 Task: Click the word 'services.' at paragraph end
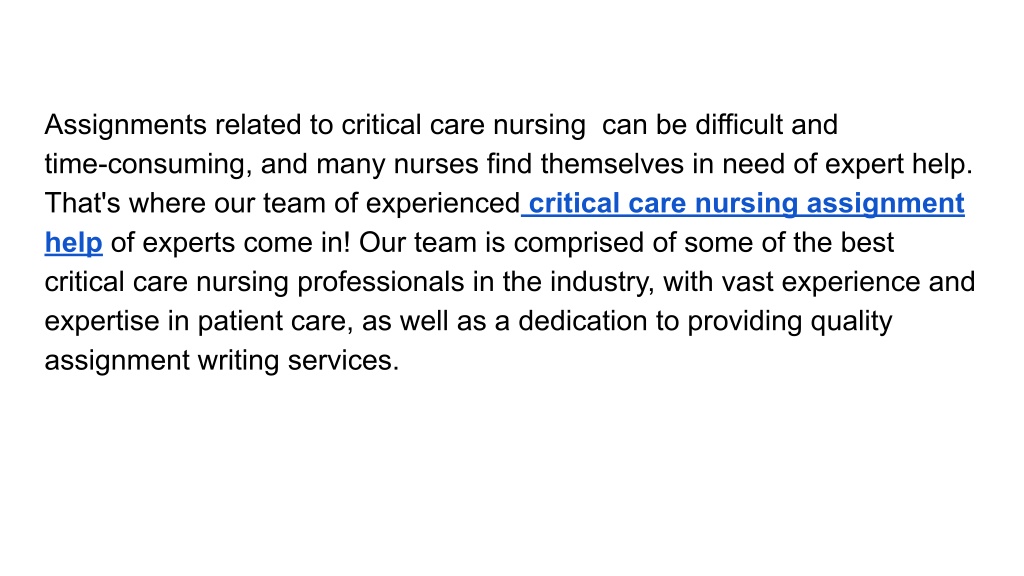(343, 360)
